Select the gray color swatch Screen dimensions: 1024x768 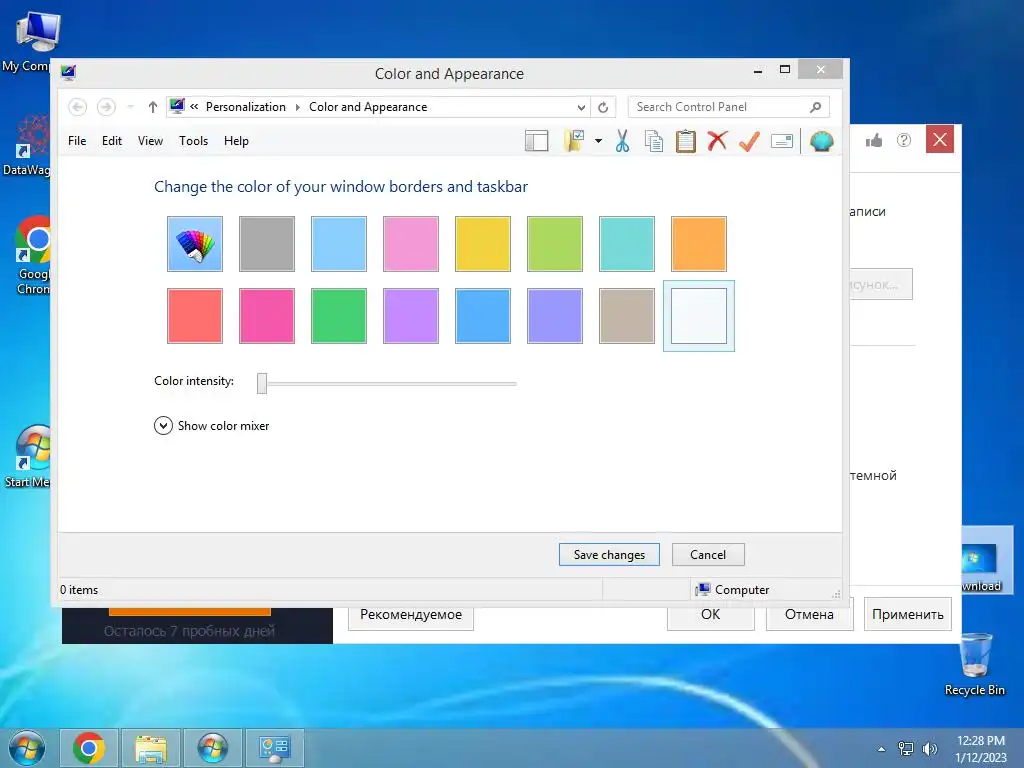(266, 244)
